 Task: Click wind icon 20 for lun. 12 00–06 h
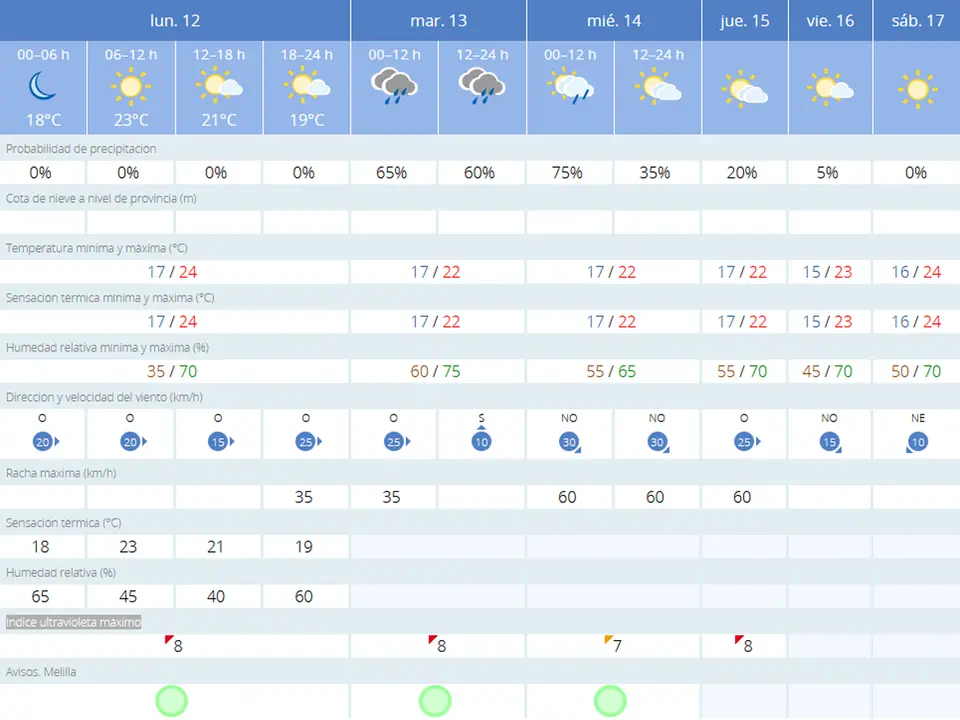[x=45, y=441]
